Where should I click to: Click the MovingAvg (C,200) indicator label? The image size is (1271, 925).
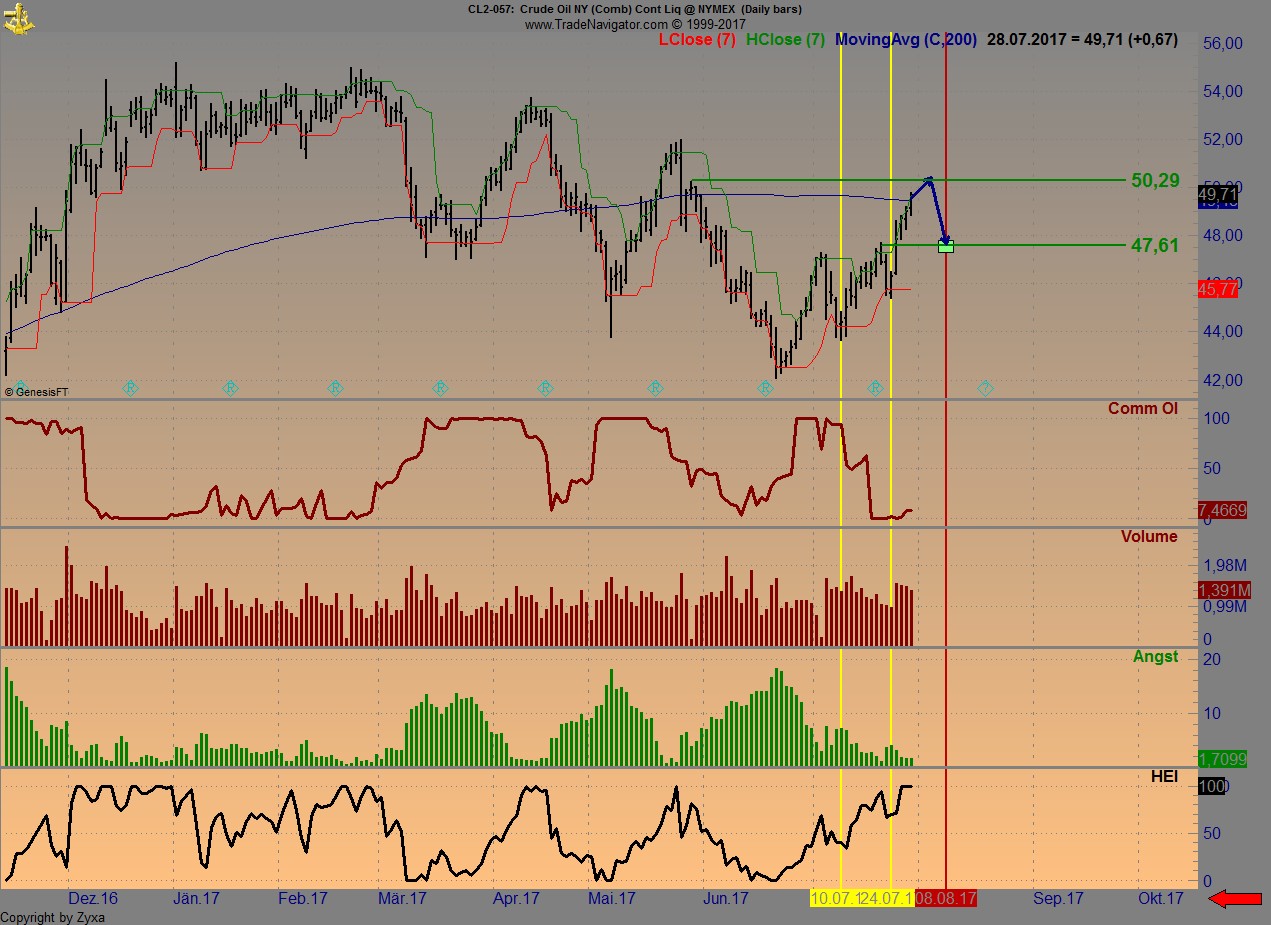click(x=906, y=40)
